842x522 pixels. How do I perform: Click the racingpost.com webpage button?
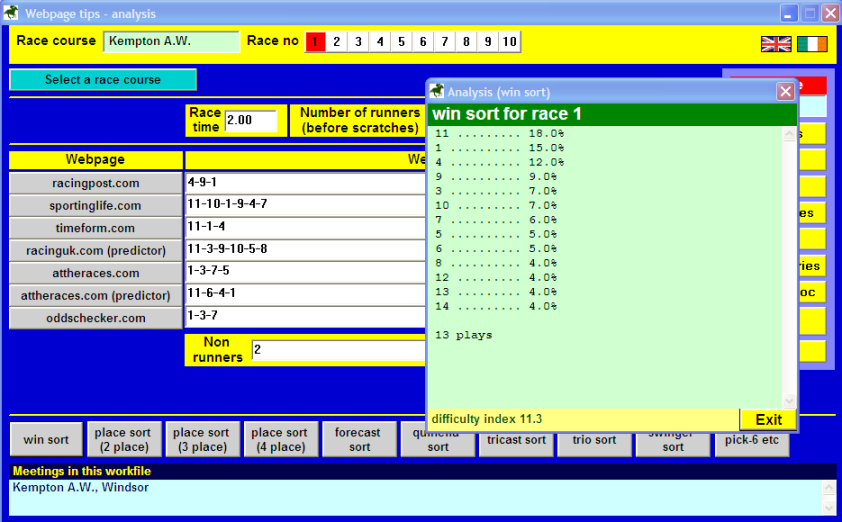pyautogui.click(x=96, y=183)
